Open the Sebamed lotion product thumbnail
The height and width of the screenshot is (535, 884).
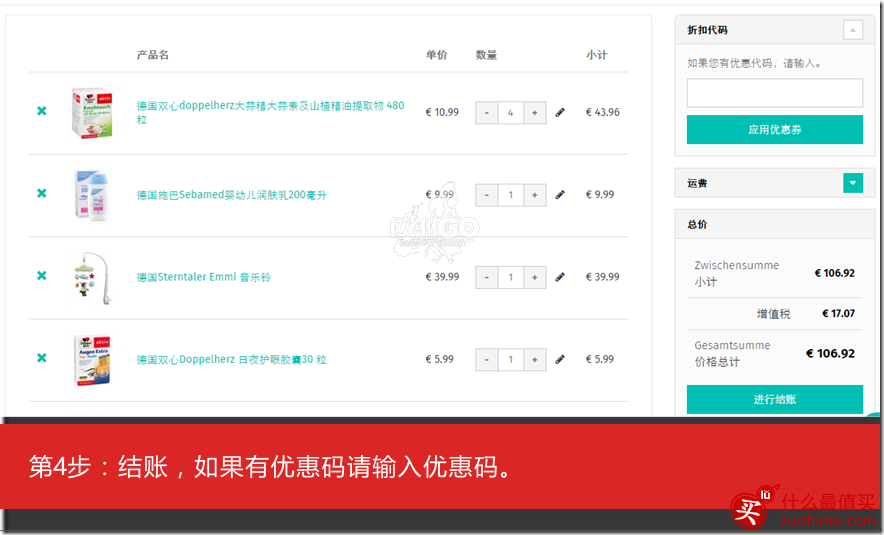pos(92,195)
